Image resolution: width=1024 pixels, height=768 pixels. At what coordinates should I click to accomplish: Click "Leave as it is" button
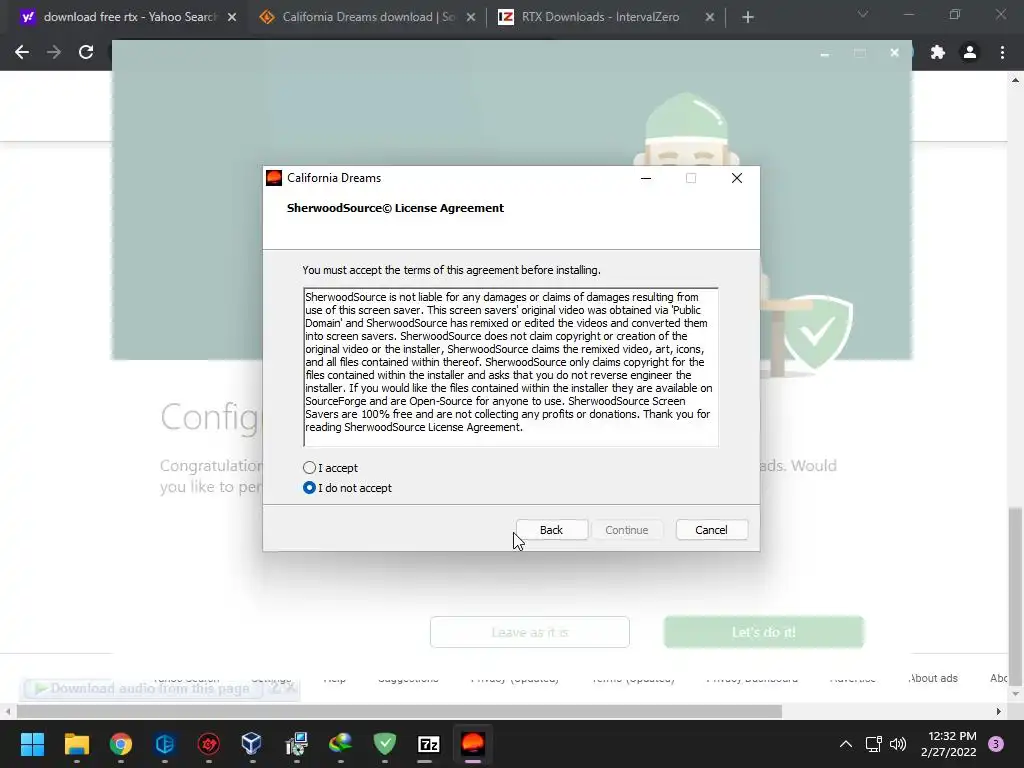point(530,632)
